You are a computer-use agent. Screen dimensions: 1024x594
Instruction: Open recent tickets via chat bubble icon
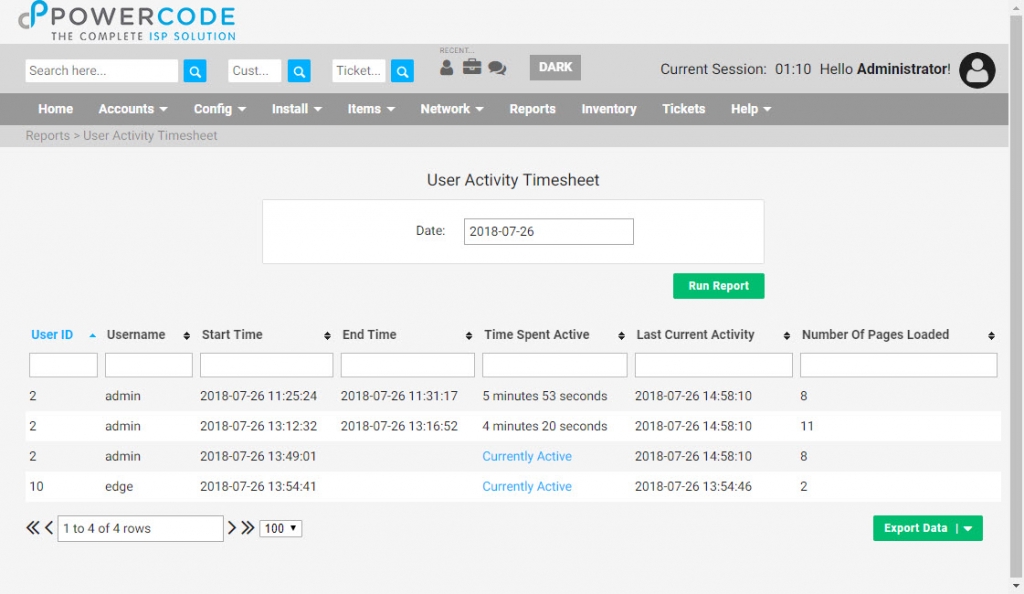click(496, 66)
